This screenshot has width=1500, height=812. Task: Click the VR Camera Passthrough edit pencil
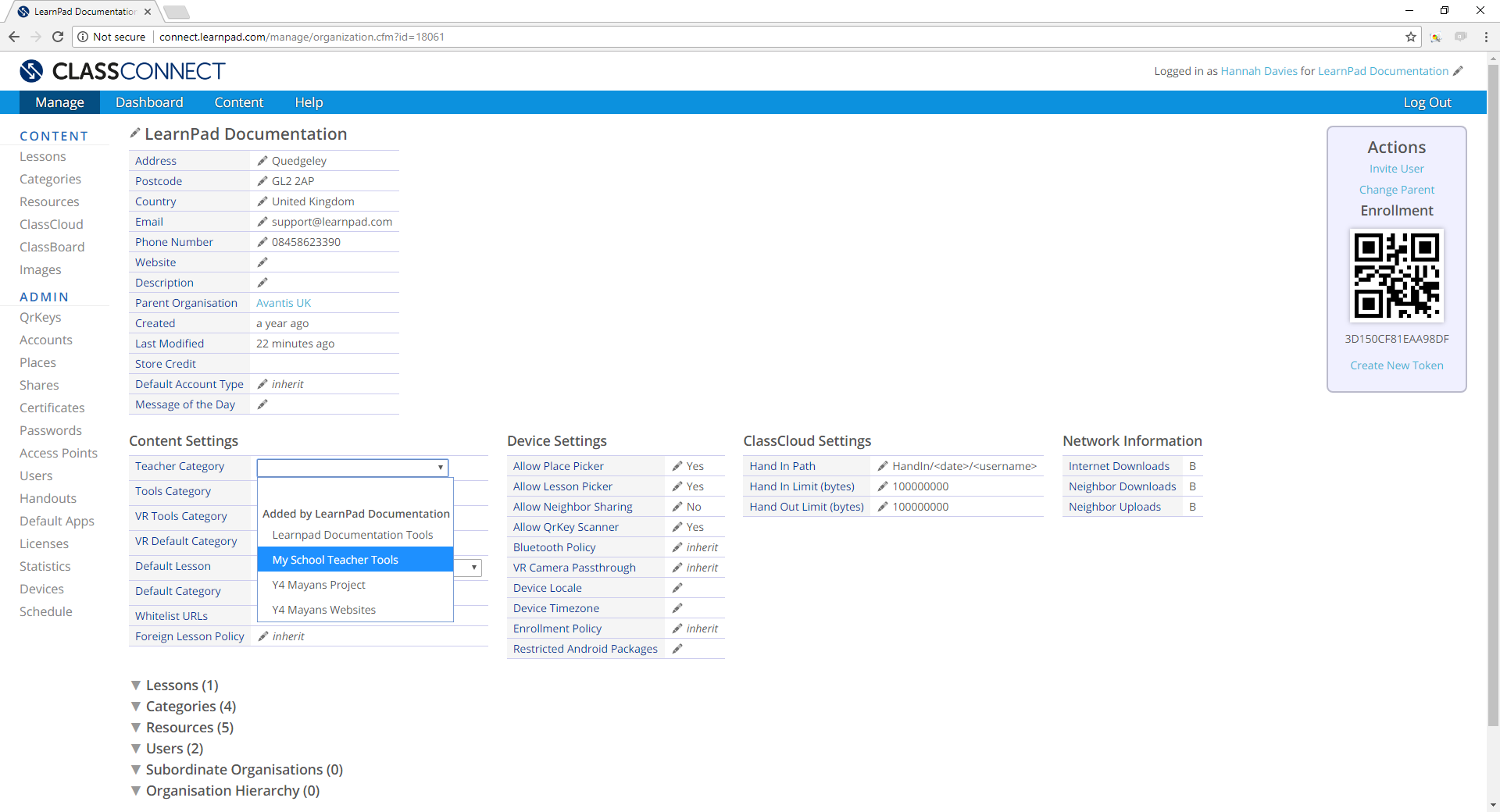point(677,568)
